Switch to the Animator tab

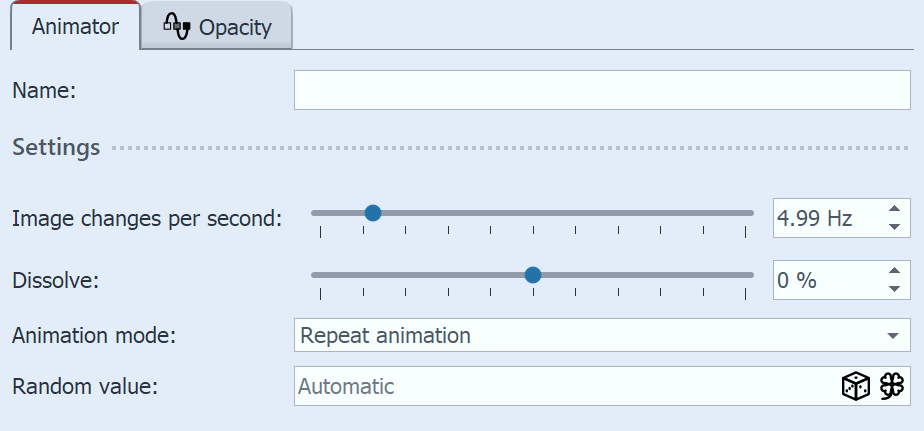click(75, 27)
